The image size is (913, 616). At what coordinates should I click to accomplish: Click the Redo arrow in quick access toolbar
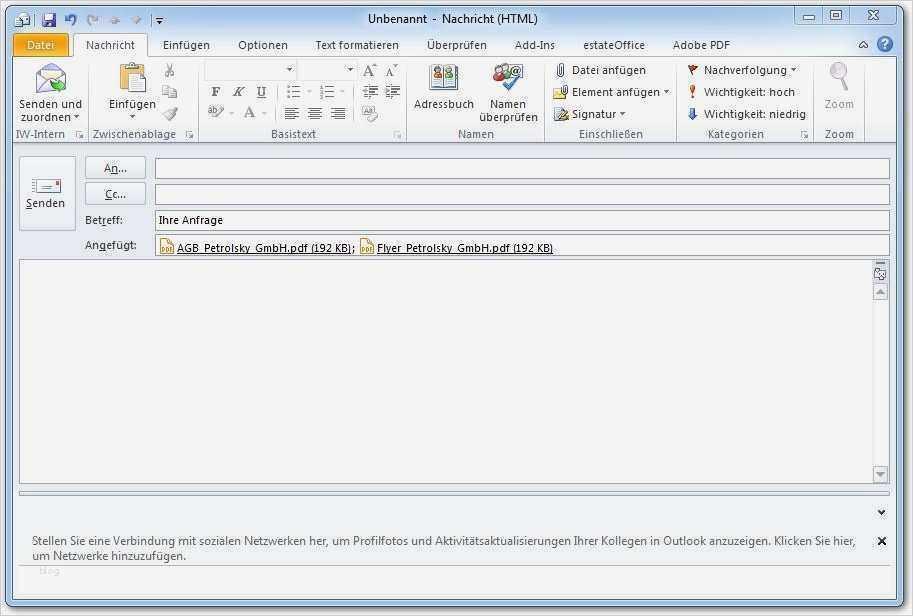(x=93, y=20)
